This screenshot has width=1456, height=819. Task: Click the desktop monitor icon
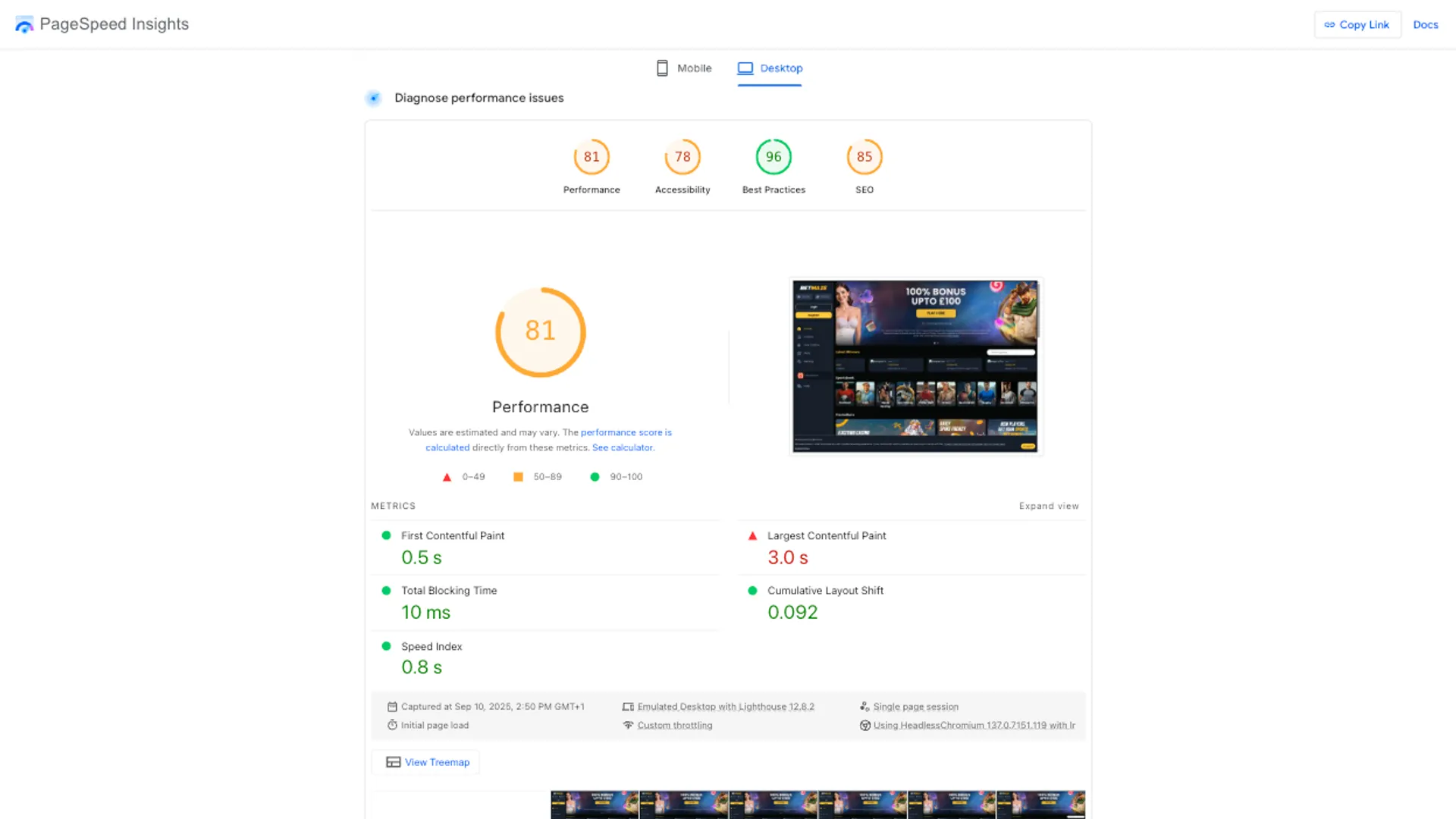click(x=745, y=67)
